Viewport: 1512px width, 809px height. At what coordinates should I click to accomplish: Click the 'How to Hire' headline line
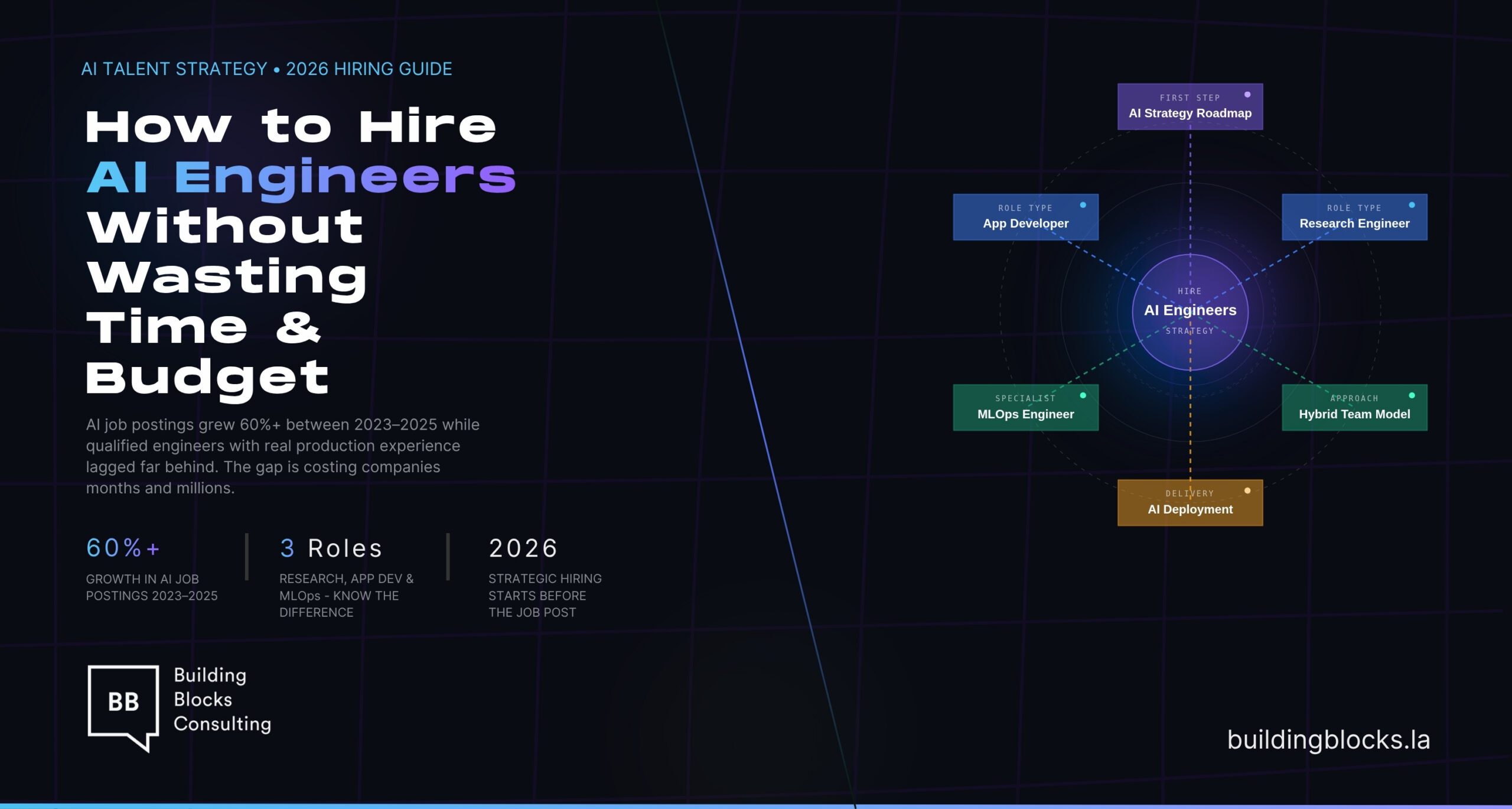coord(291,126)
